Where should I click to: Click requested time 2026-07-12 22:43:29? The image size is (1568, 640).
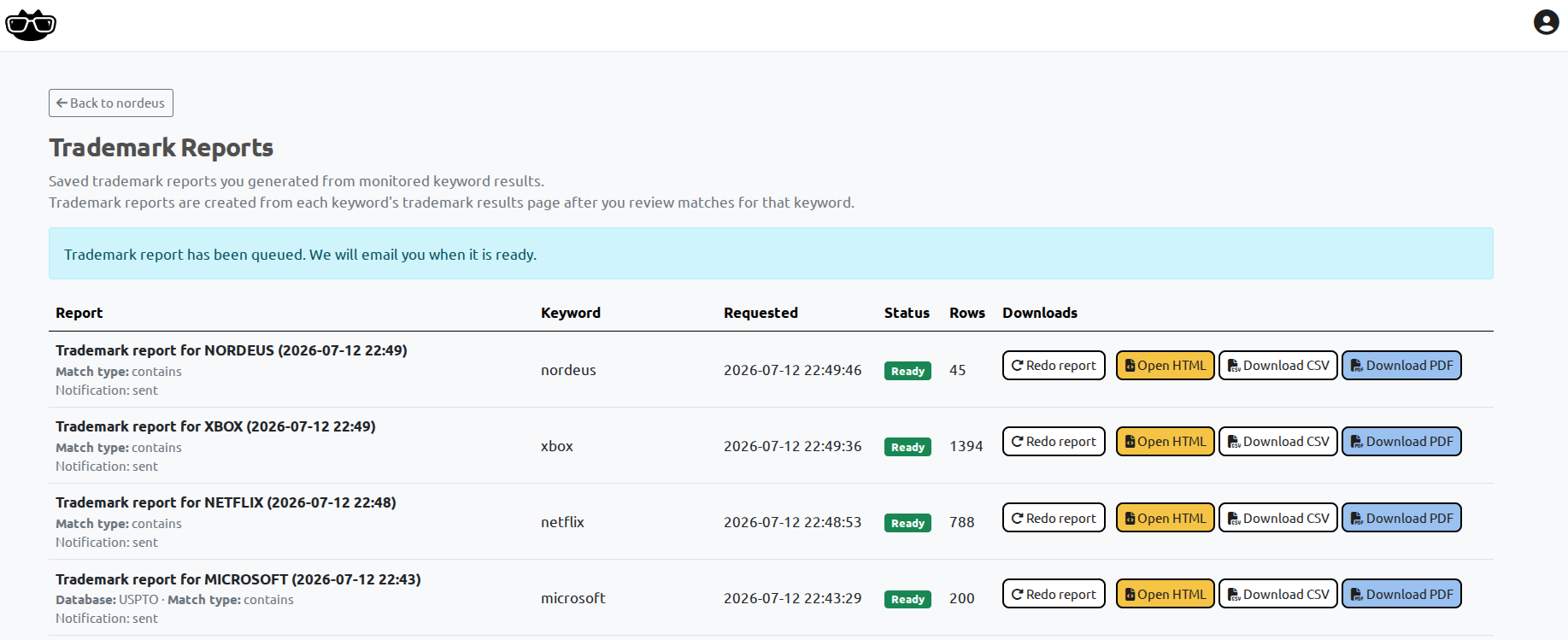[793, 598]
